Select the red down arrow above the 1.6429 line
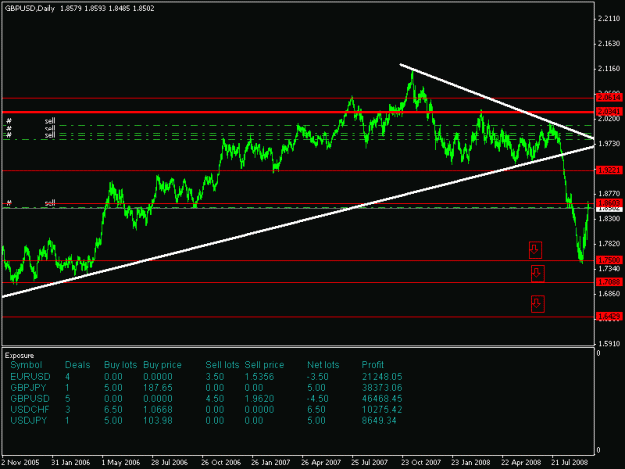This screenshot has height=469, width=625. tap(537, 304)
